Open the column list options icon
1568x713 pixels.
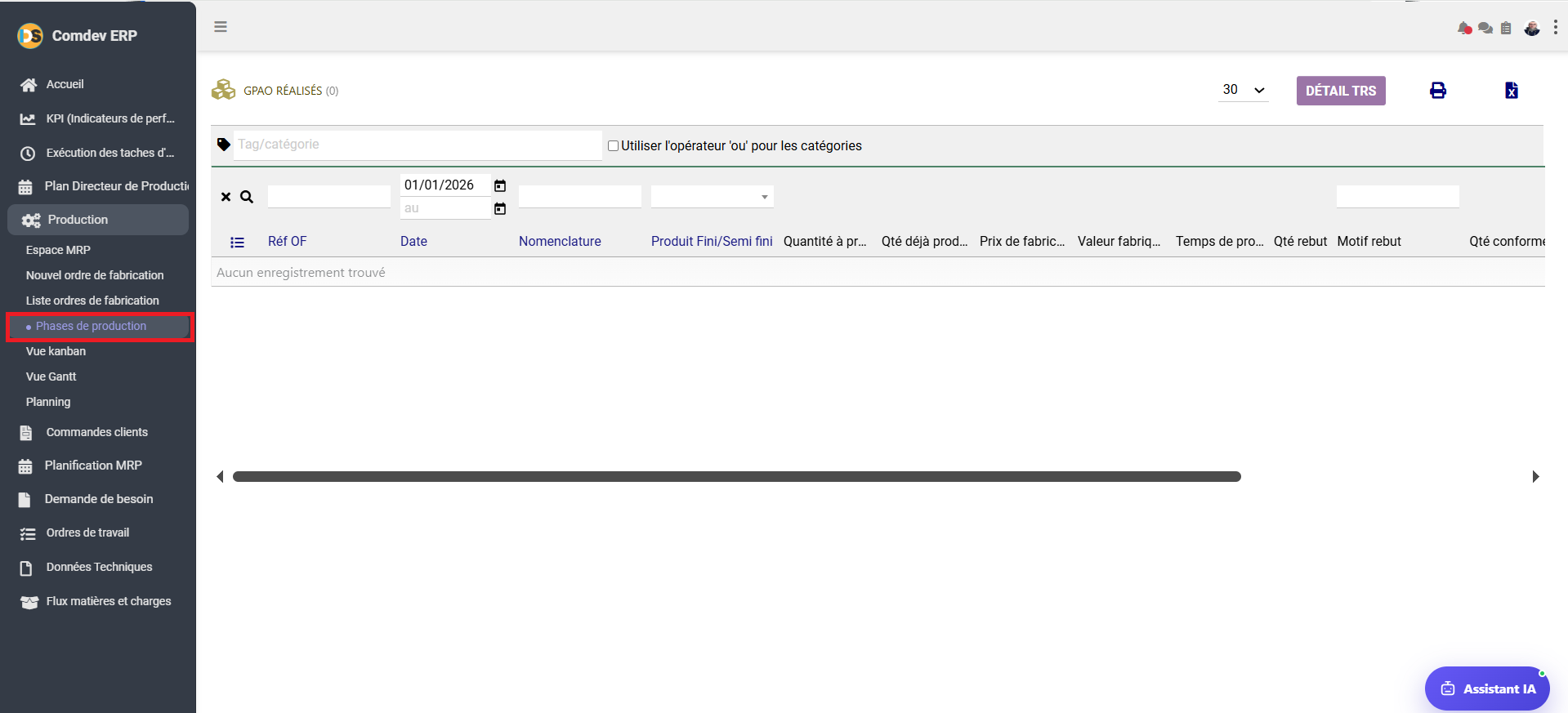[x=238, y=242]
